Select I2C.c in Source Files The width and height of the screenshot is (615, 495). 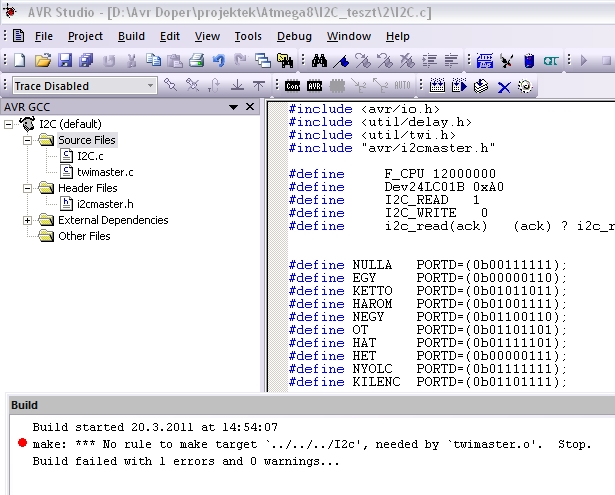[x=90, y=156]
